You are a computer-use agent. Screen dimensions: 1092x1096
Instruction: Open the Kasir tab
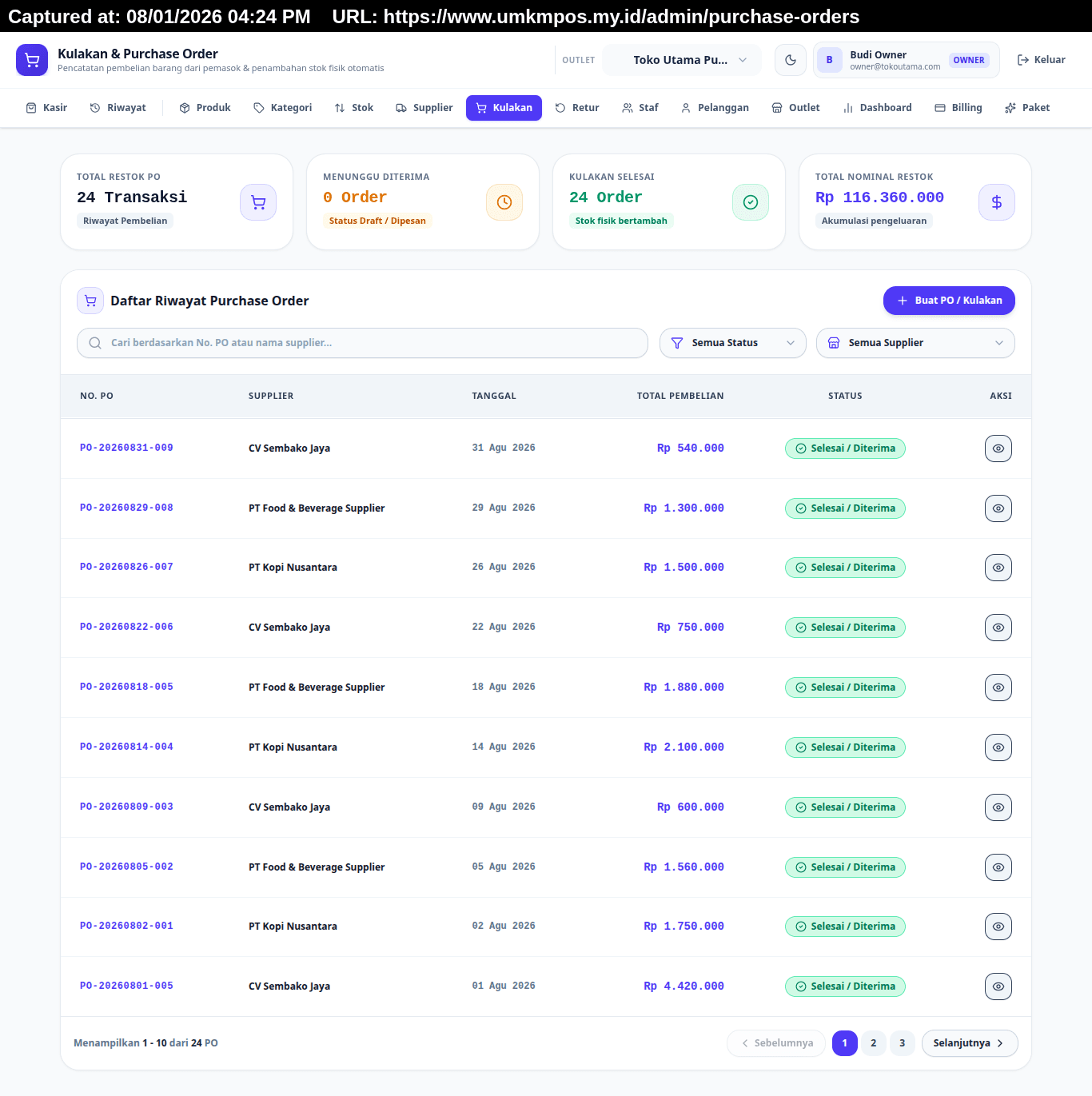pyautogui.click(x=46, y=108)
